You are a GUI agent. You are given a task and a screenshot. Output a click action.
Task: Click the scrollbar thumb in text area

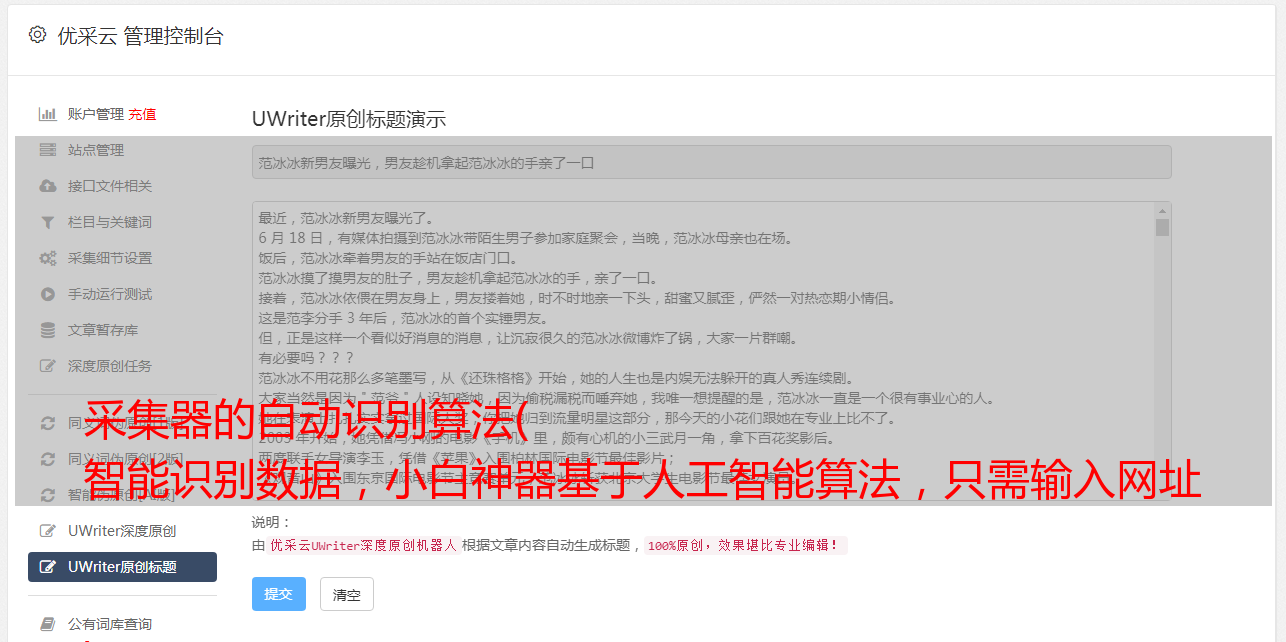tap(1162, 228)
